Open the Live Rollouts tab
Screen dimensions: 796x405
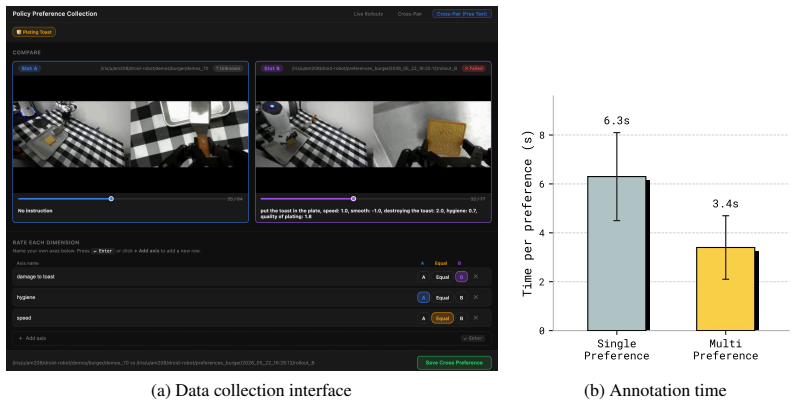pyautogui.click(x=368, y=14)
